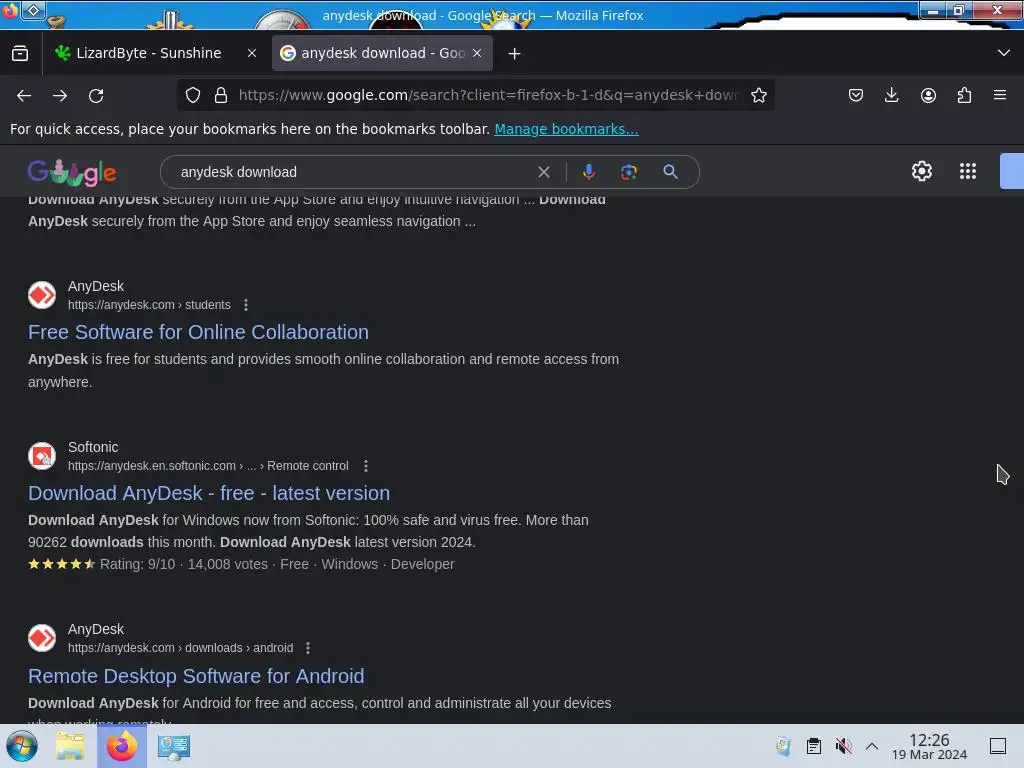The width and height of the screenshot is (1024, 768).
Task: Open Firefox View in the tab bar
Action: pyautogui.click(x=20, y=53)
